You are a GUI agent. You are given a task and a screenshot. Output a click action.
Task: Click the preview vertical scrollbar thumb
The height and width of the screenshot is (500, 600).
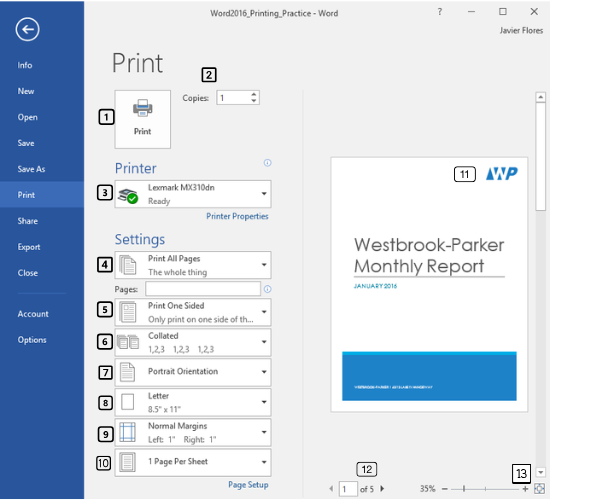coord(540,156)
